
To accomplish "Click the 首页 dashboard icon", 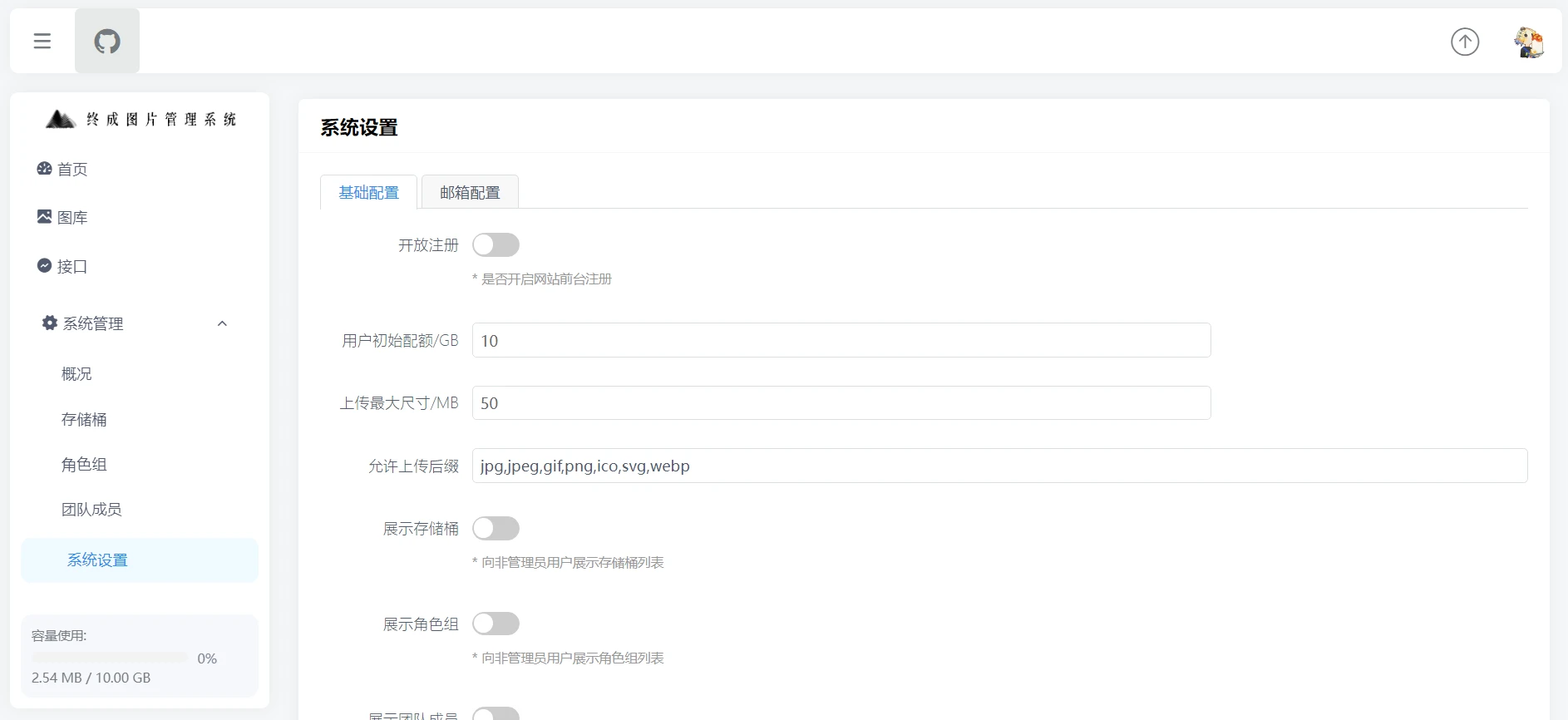I will click(44, 169).
